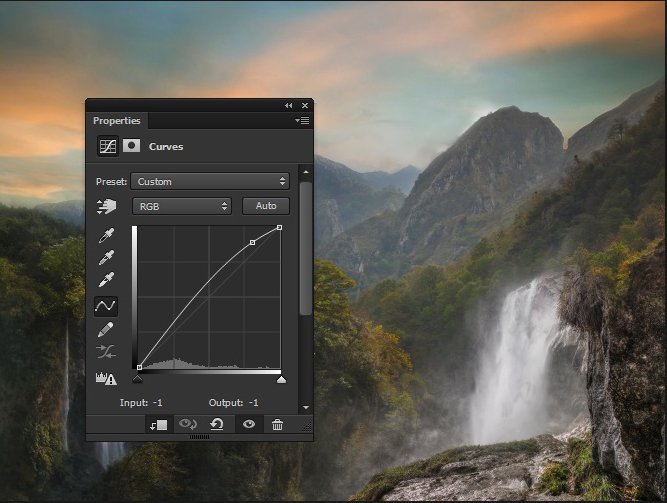Viewport: 667px width, 503px height.
Task: Click the histogram clipping warning icon
Action: [x=105, y=377]
